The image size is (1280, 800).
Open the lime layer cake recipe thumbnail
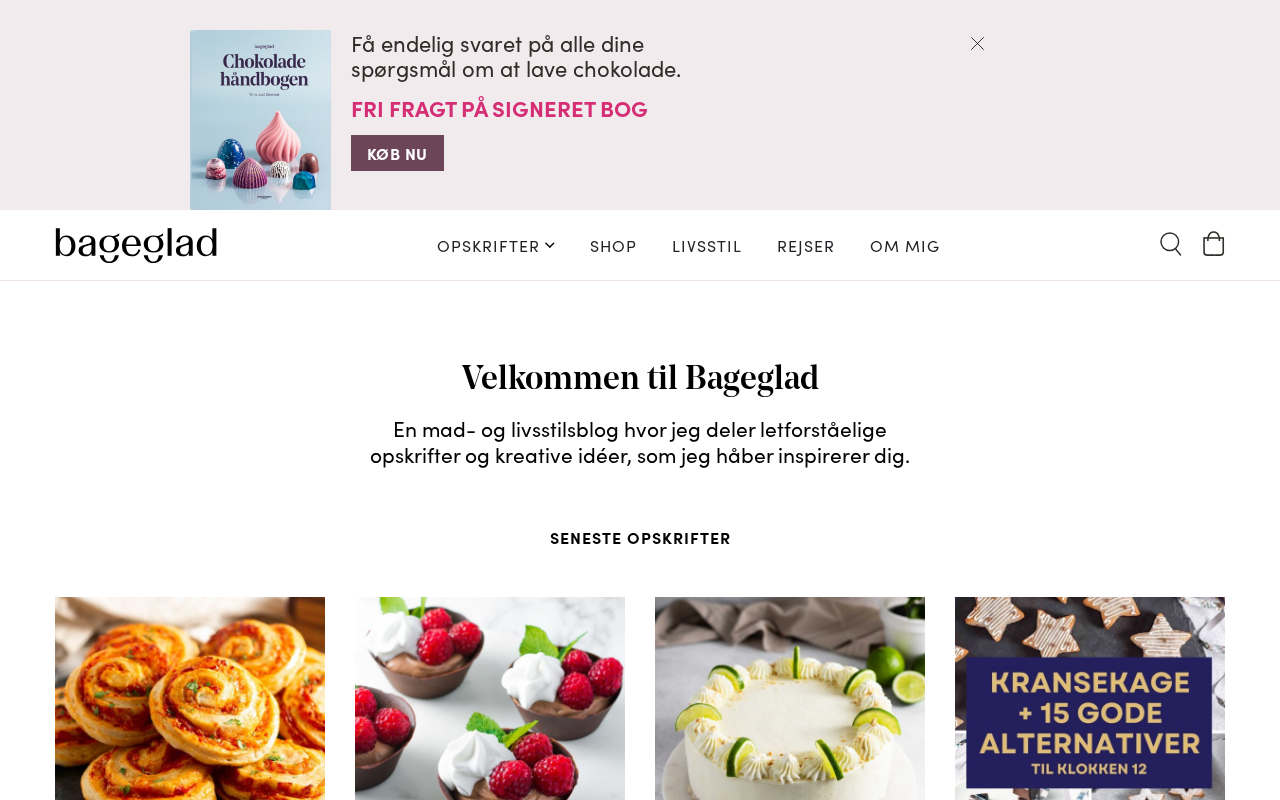tap(790, 698)
